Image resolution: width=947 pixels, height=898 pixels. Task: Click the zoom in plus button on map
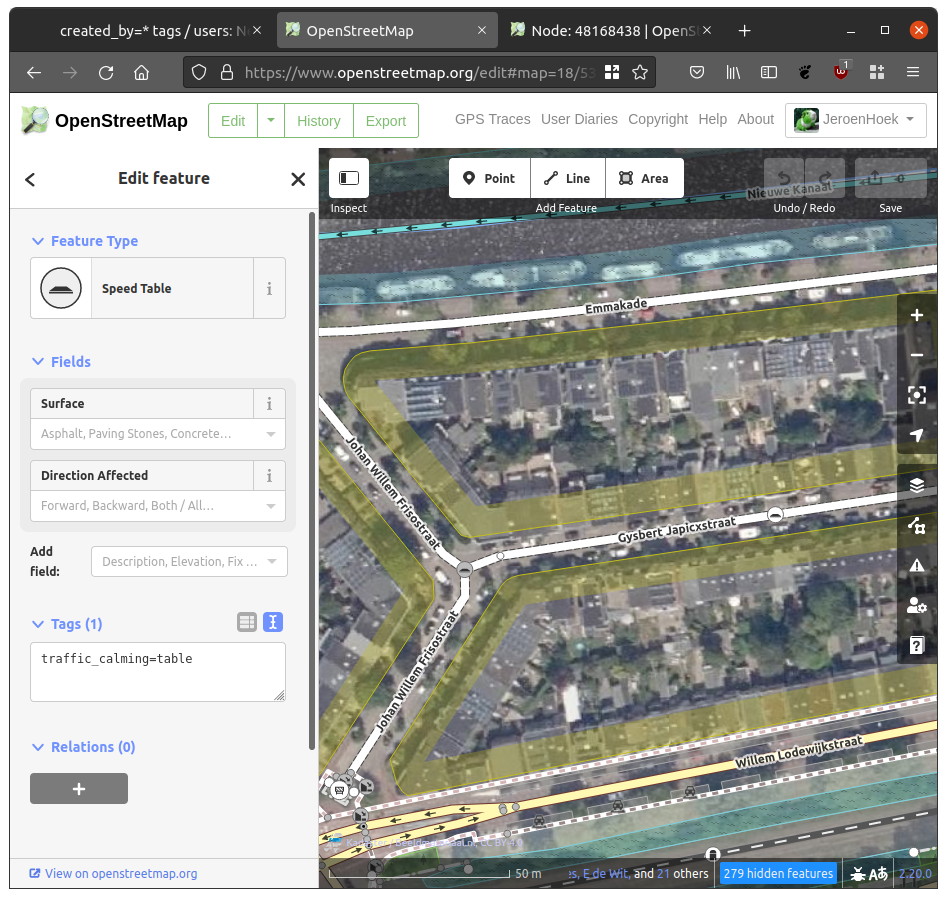click(x=916, y=316)
